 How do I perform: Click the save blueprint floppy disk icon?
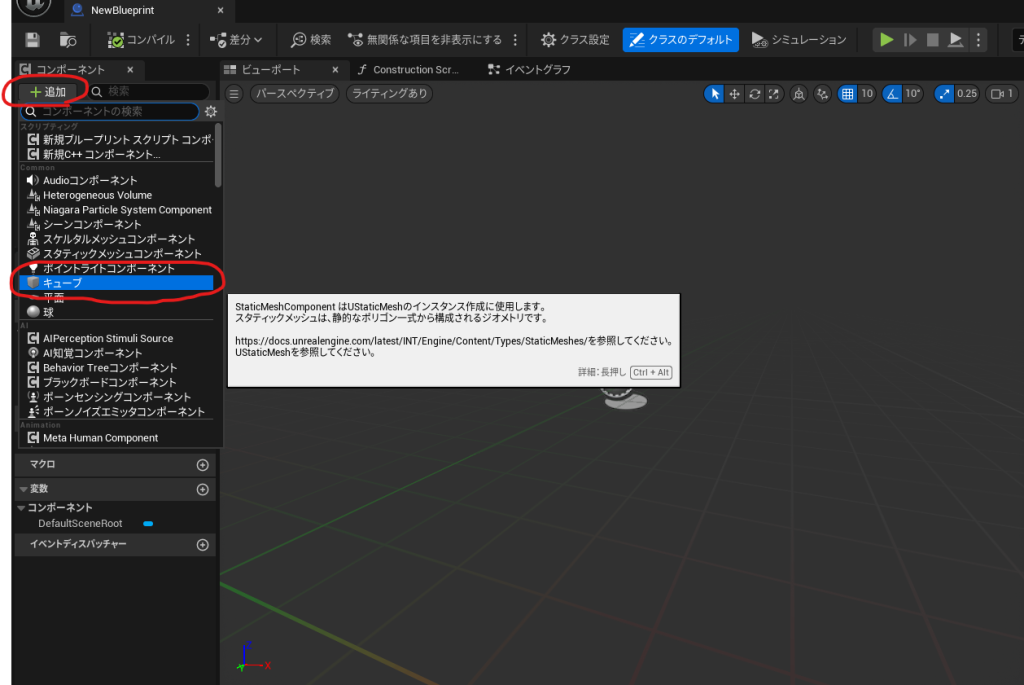33,40
